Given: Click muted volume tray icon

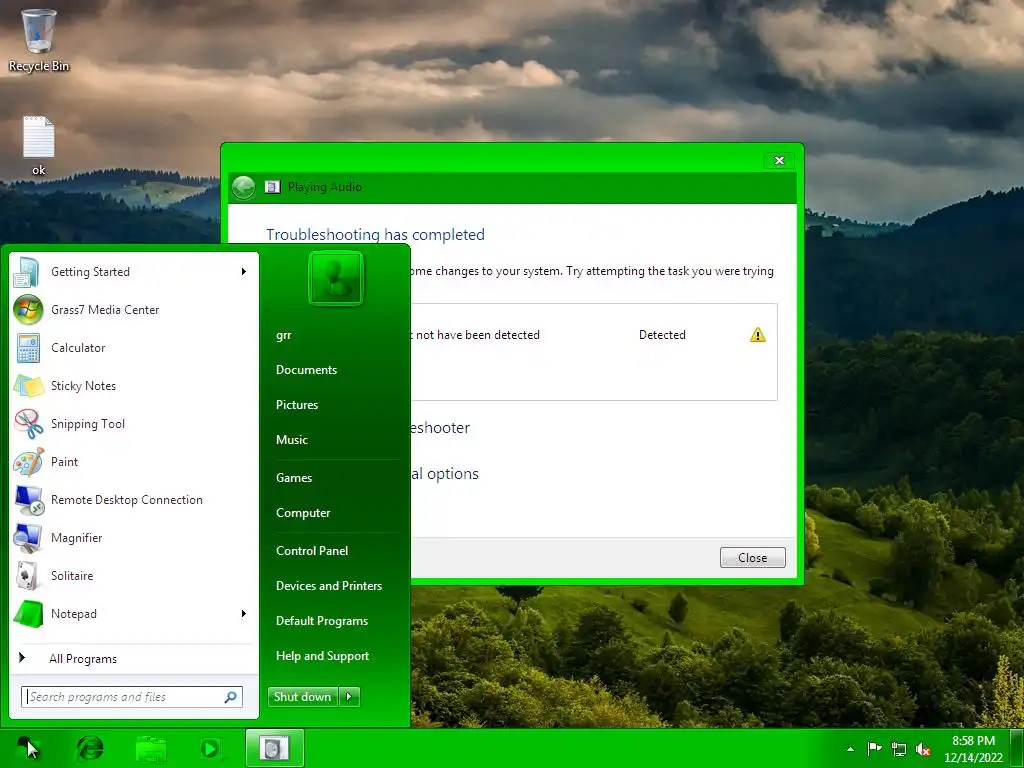Looking at the screenshot, I should pos(923,750).
